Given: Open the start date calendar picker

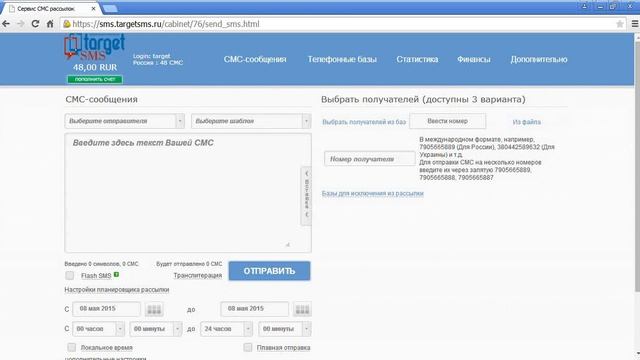Looking at the screenshot, I should (154, 309).
